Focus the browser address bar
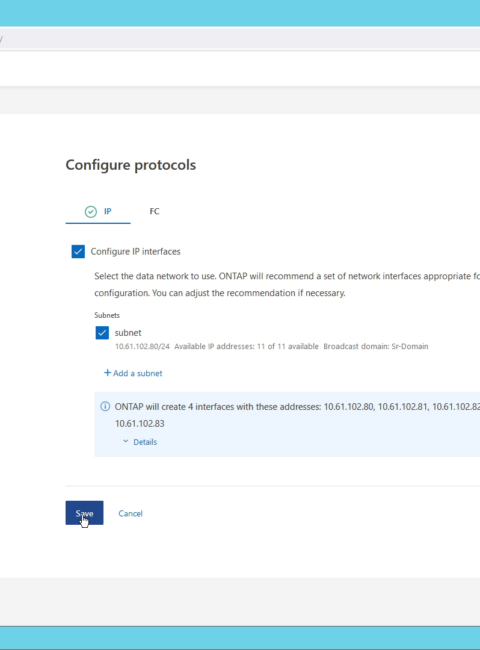Viewport: 480px width, 650px height. (x=240, y=39)
